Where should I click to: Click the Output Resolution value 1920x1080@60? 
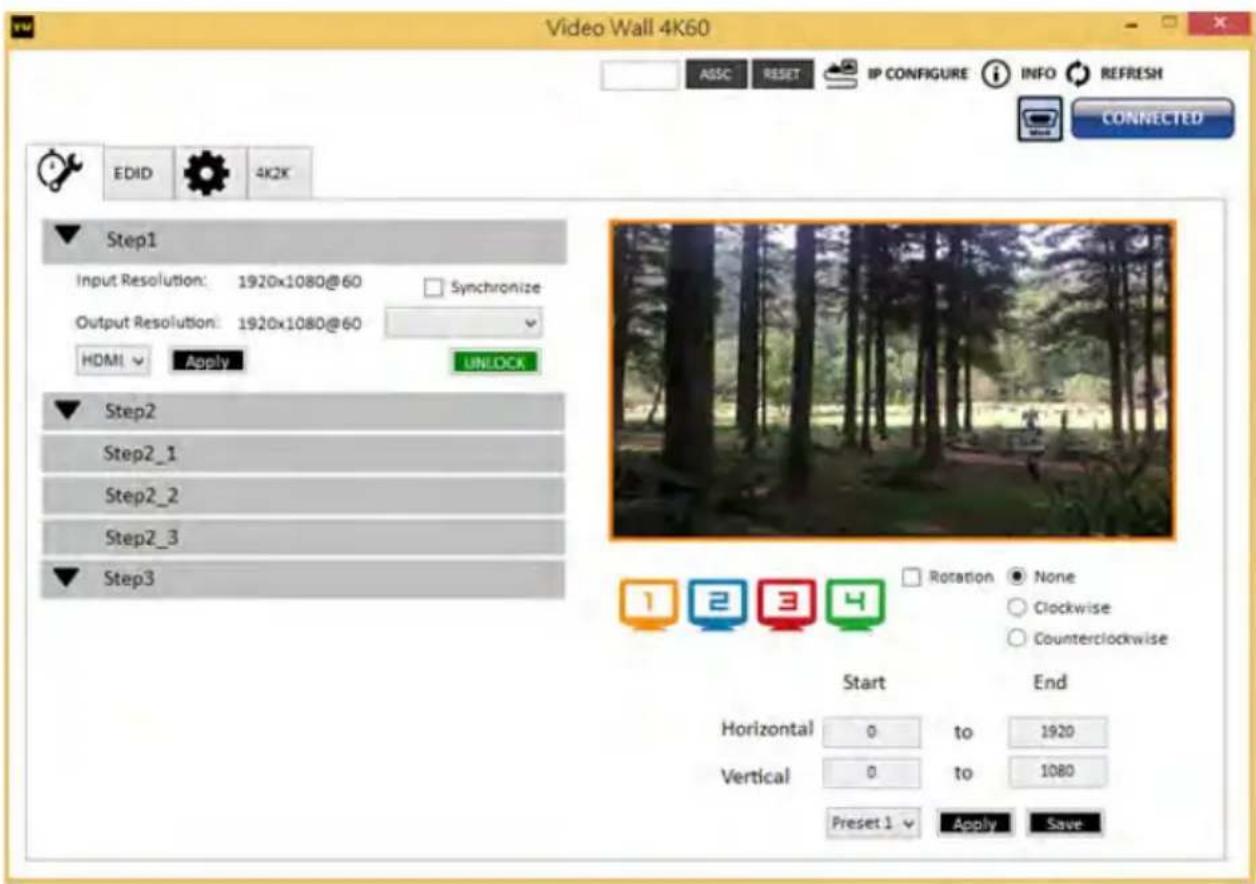click(x=299, y=323)
